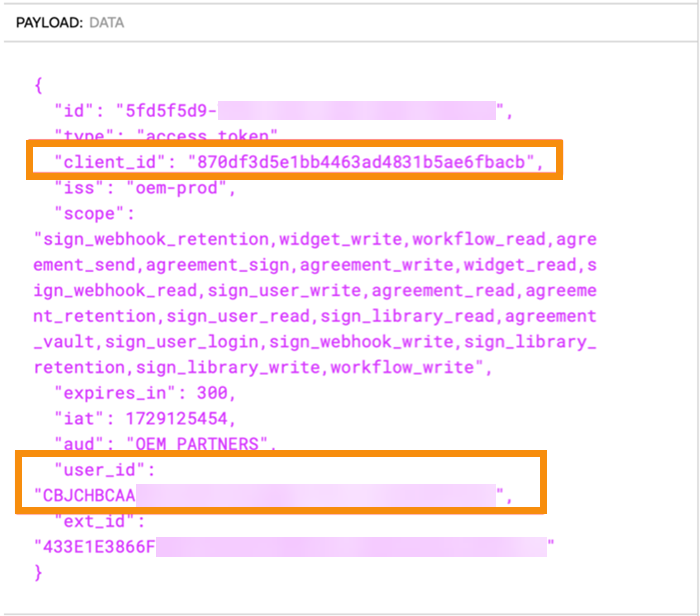Click the "ext_id" key
Screen dimensions: 700x616
(91, 521)
